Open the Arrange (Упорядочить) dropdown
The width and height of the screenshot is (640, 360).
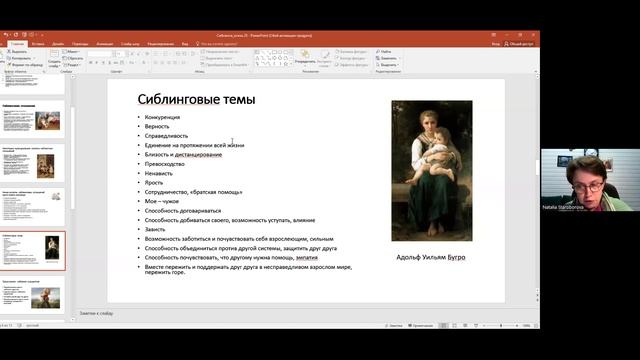[305, 59]
